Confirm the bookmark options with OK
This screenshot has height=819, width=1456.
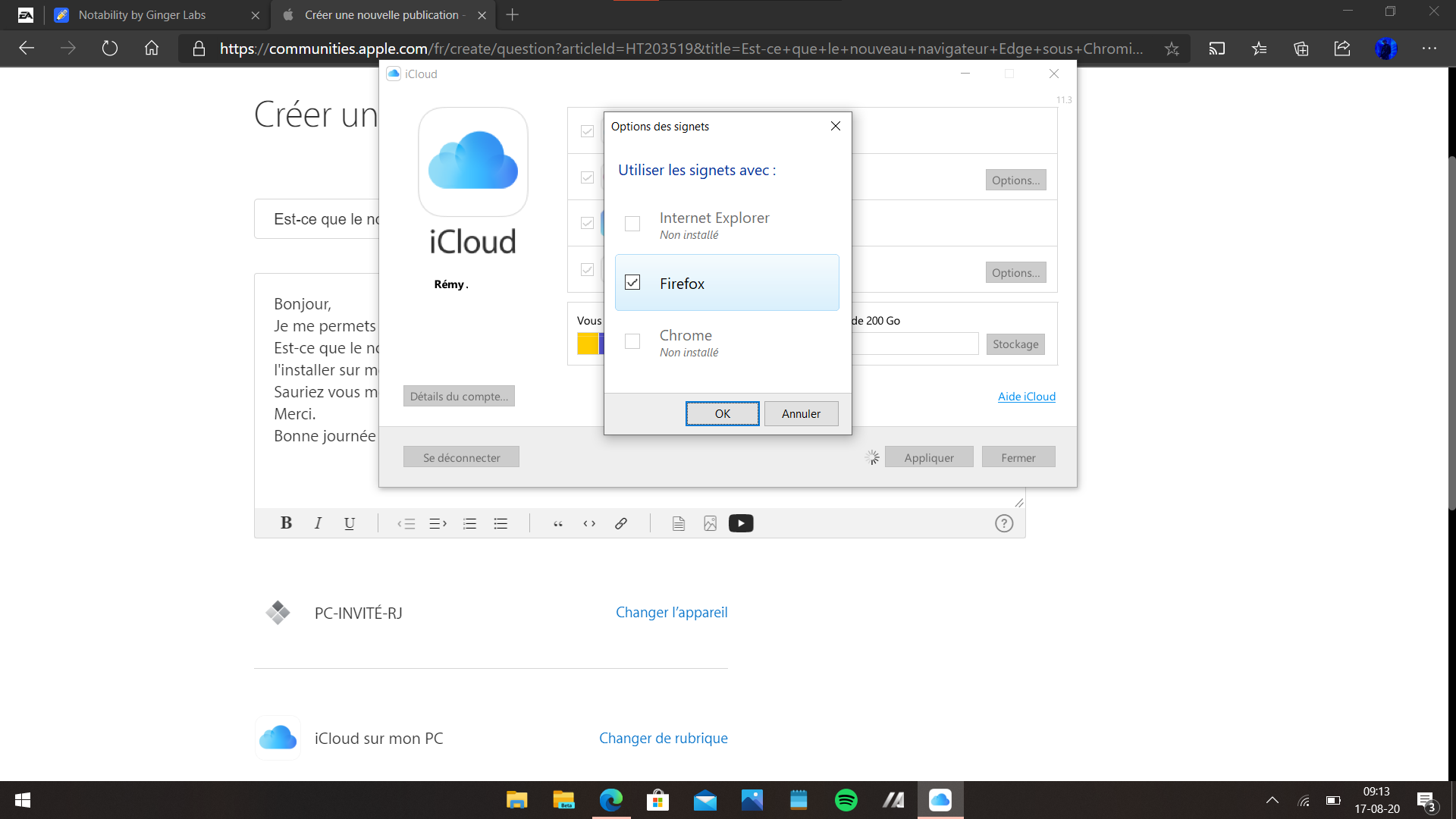coord(722,414)
